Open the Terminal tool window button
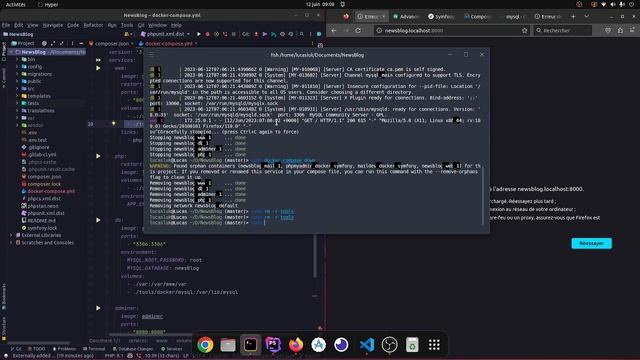This screenshot has width=640, height=360. tap(94, 349)
